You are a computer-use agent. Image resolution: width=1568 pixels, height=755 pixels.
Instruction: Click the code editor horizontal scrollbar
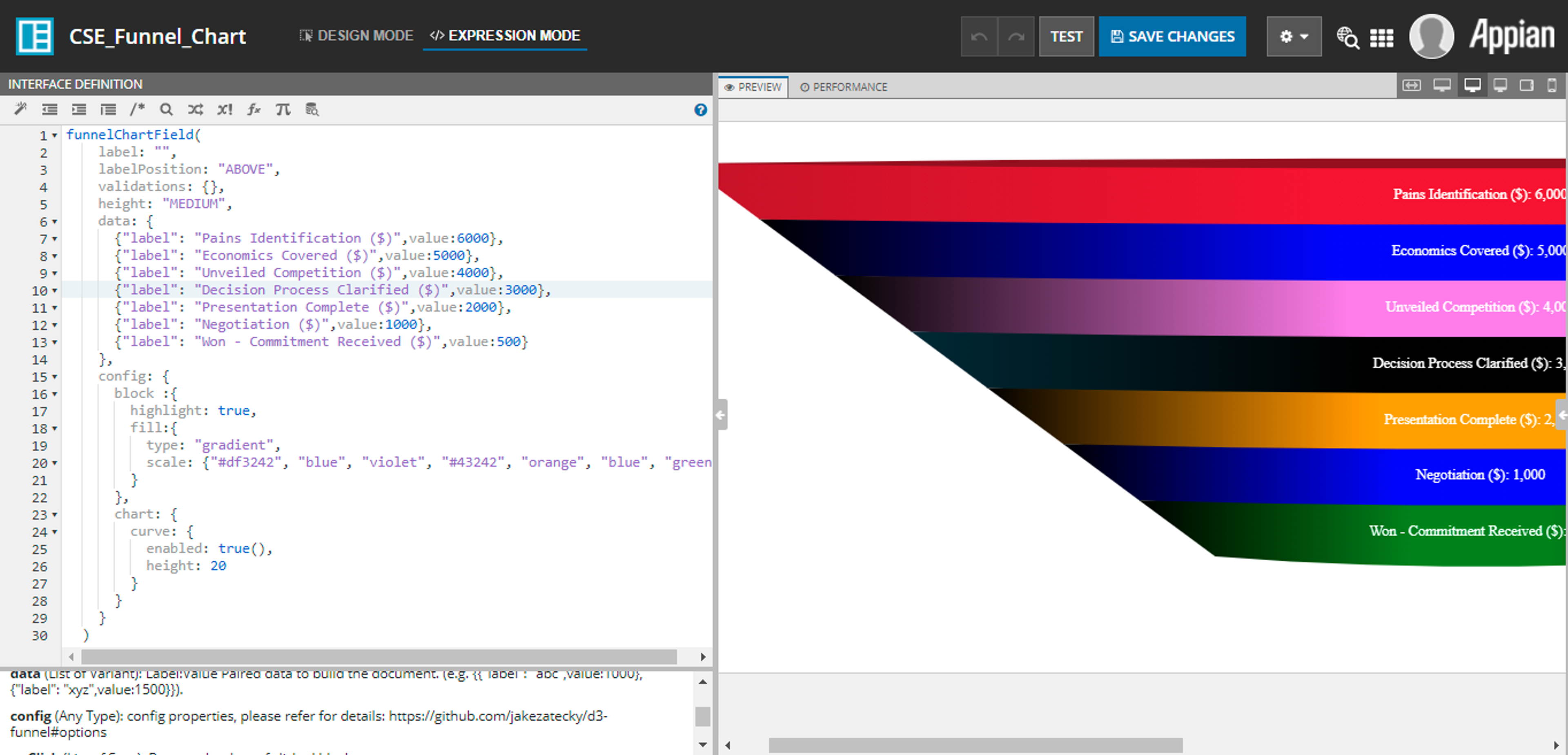pyautogui.click(x=379, y=657)
